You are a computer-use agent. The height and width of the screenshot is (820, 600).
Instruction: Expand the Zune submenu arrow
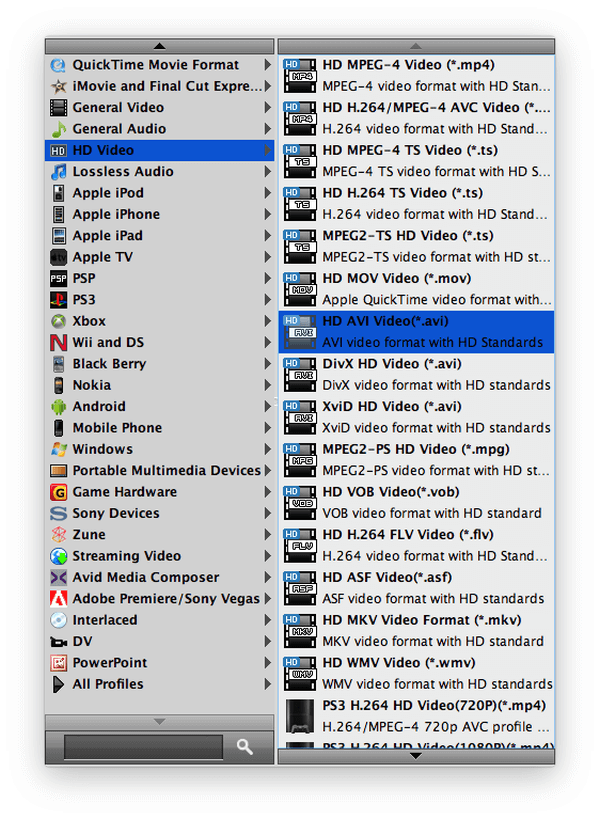[x=267, y=535]
